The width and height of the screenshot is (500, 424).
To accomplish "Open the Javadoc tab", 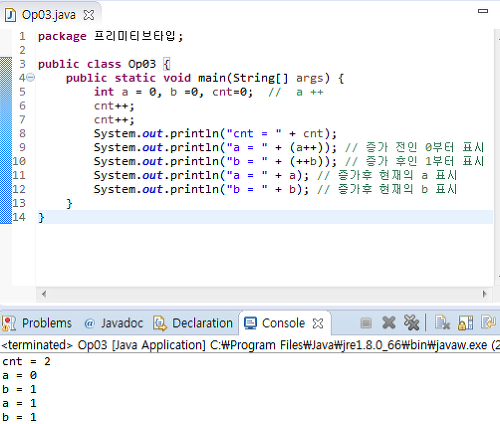I will coord(113,323).
